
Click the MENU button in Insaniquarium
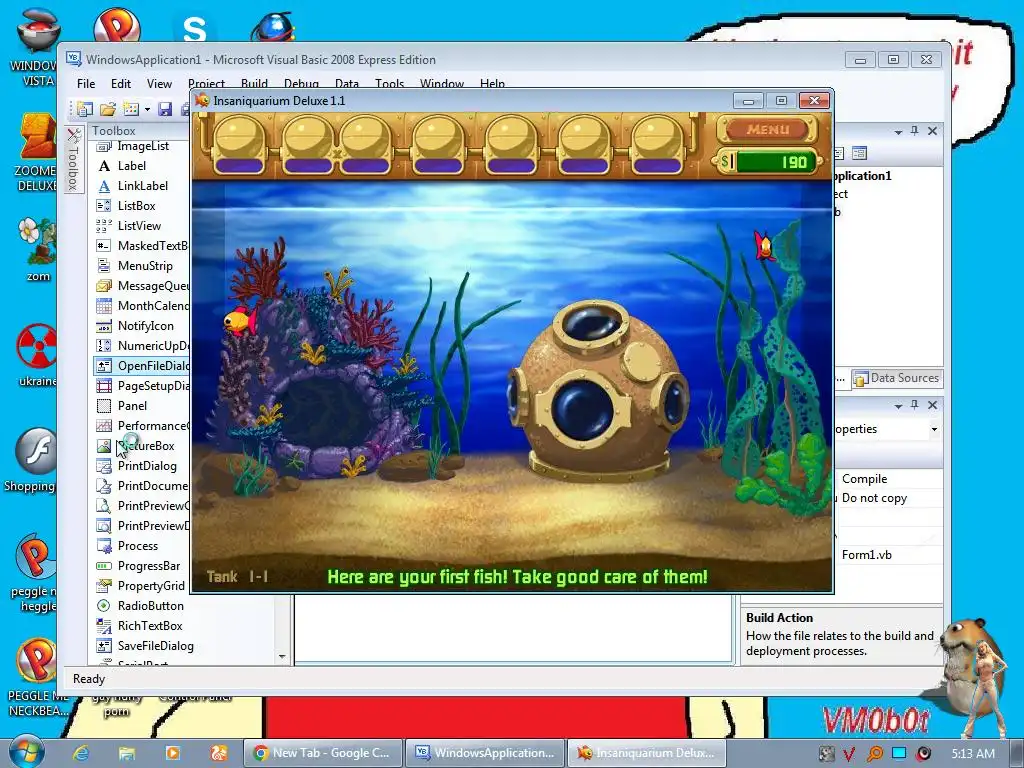pyautogui.click(x=768, y=129)
